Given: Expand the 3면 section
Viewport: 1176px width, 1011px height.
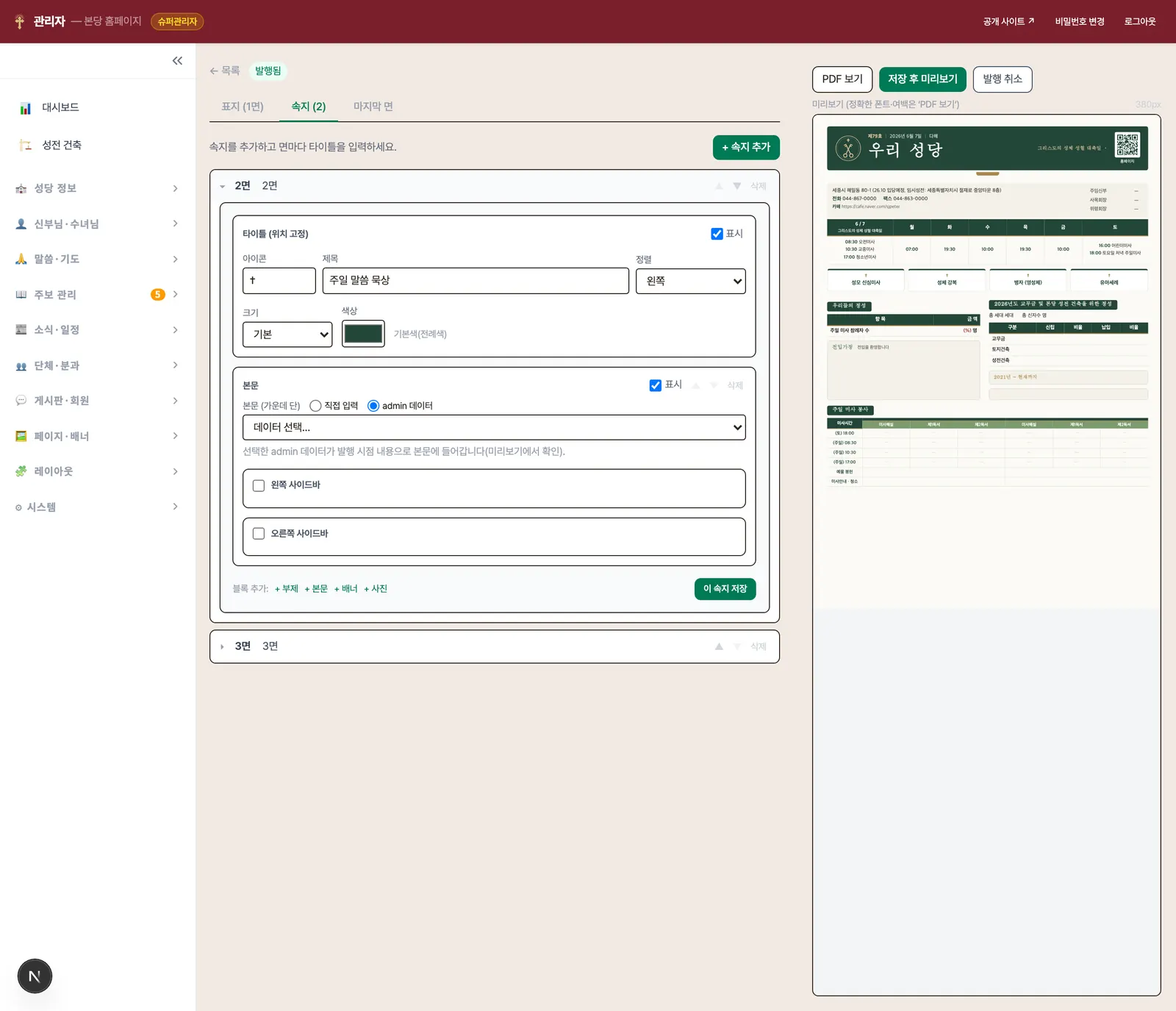Looking at the screenshot, I should point(222,646).
